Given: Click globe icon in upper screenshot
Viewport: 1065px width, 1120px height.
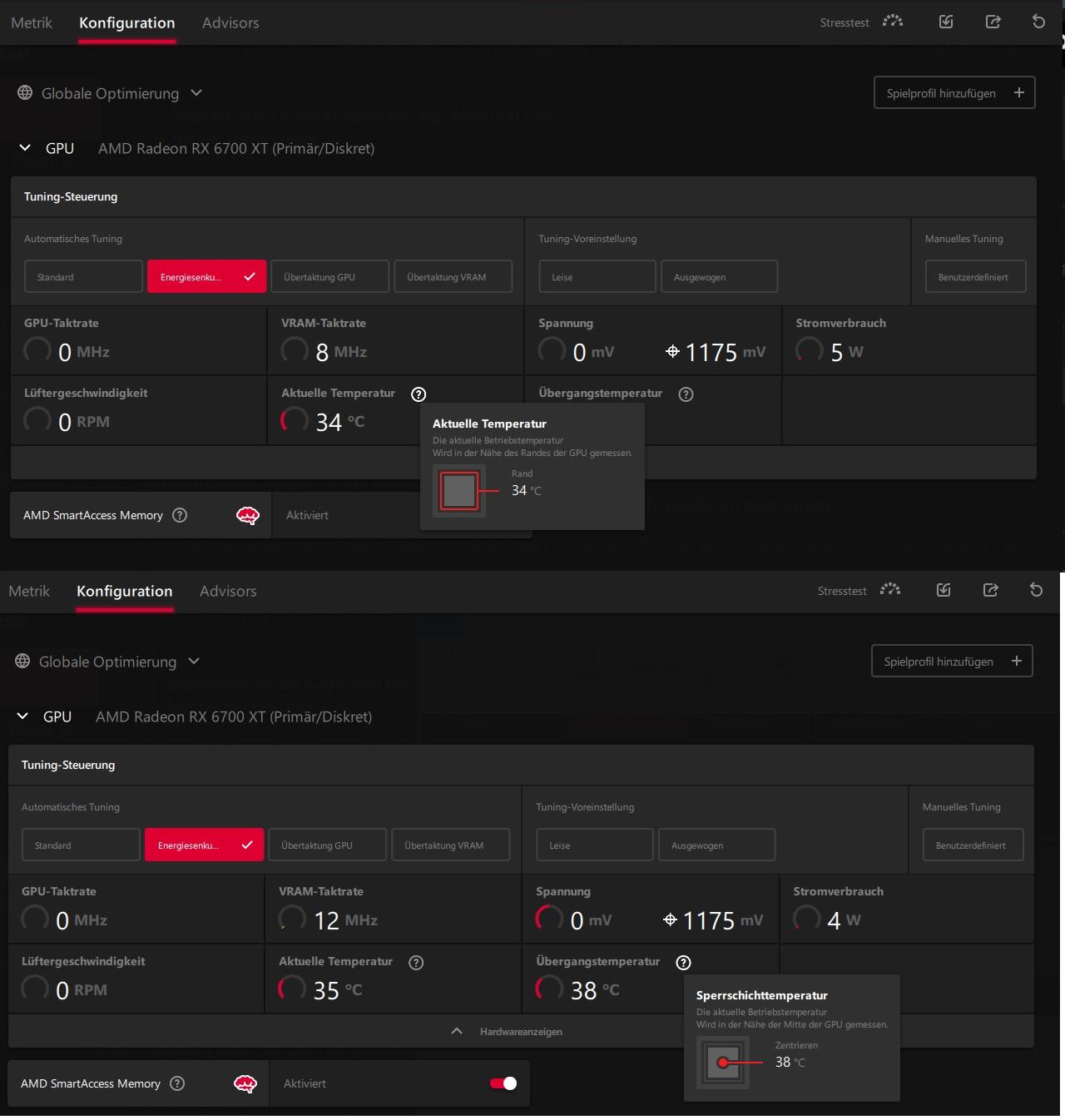Looking at the screenshot, I should 25,92.
